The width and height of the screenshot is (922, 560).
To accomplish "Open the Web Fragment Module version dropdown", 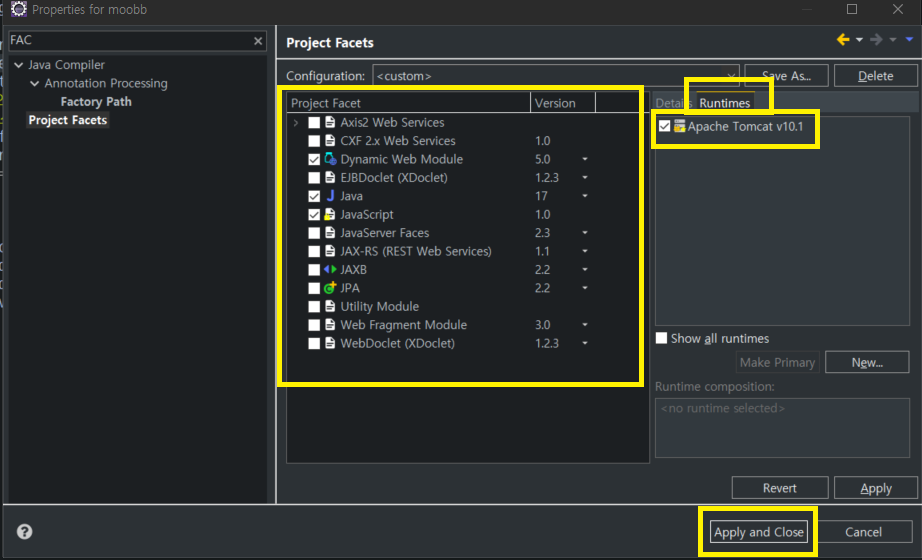I will 584,325.
